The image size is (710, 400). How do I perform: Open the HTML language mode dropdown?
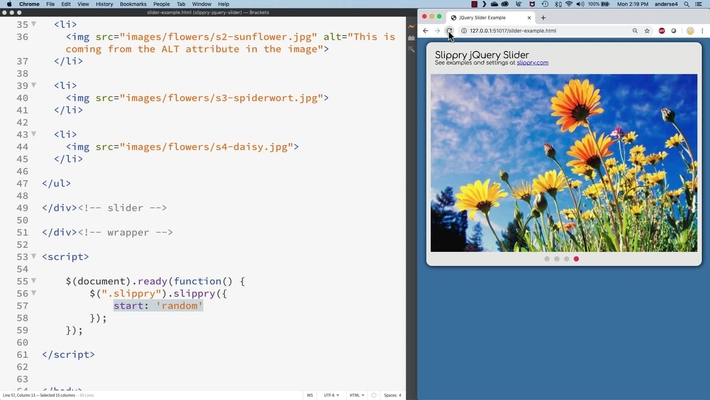pos(357,395)
